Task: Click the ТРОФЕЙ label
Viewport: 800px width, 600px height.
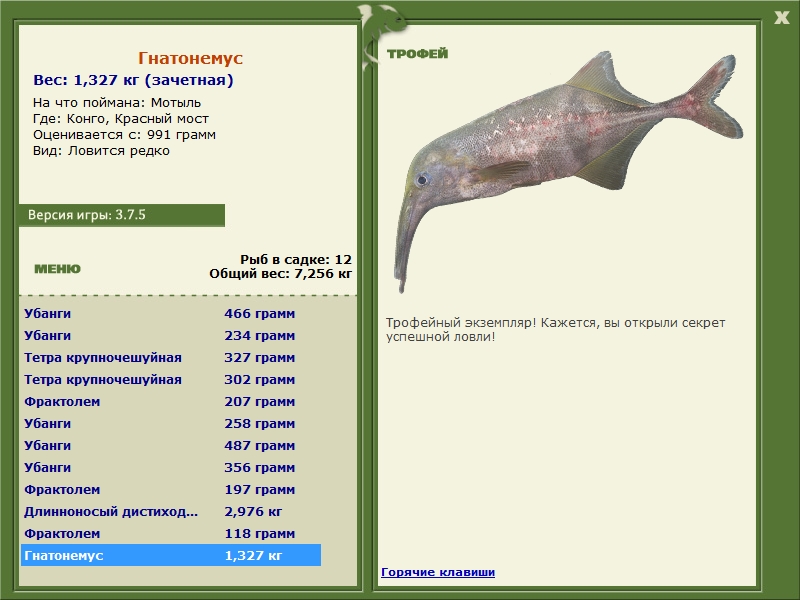Action: 417,54
